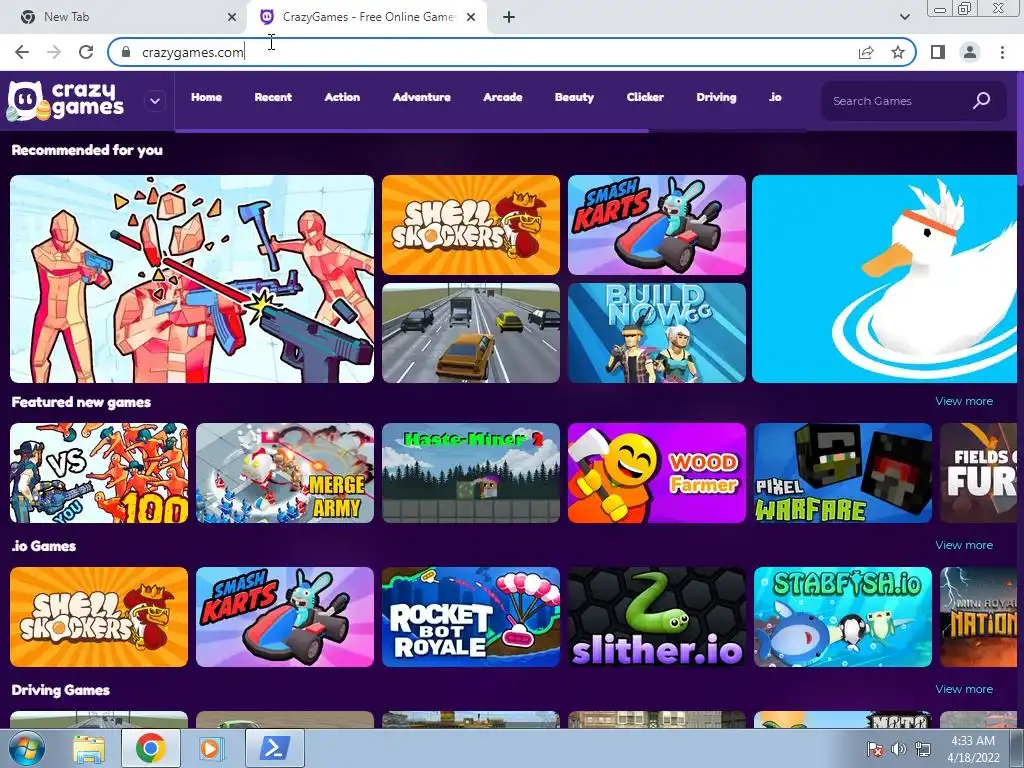Open the You vs 100 game thumbnail
This screenshot has height=768, width=1024.
pos(99,473)
